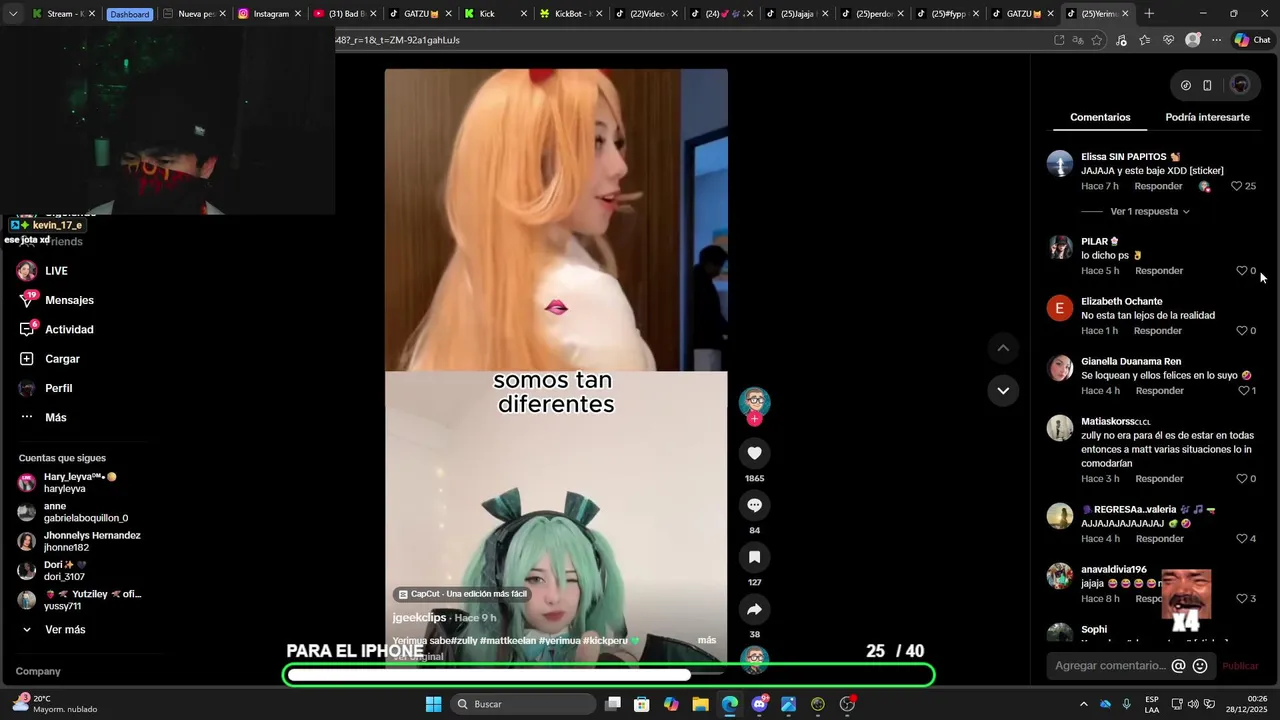Open the creator avatar beside the video

pos(754,401)
